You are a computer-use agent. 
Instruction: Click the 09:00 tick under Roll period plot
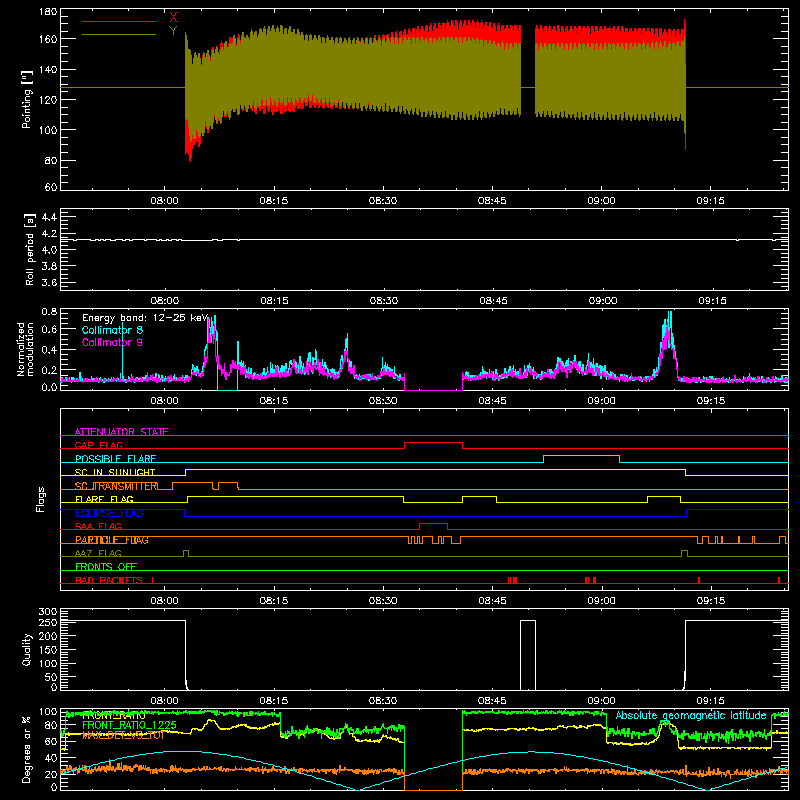pyautogui.click(x=603, y=301)
